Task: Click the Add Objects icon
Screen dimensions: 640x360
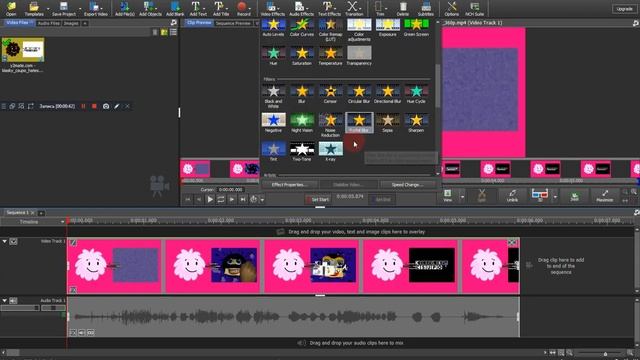Action: (x=150, y=8)
